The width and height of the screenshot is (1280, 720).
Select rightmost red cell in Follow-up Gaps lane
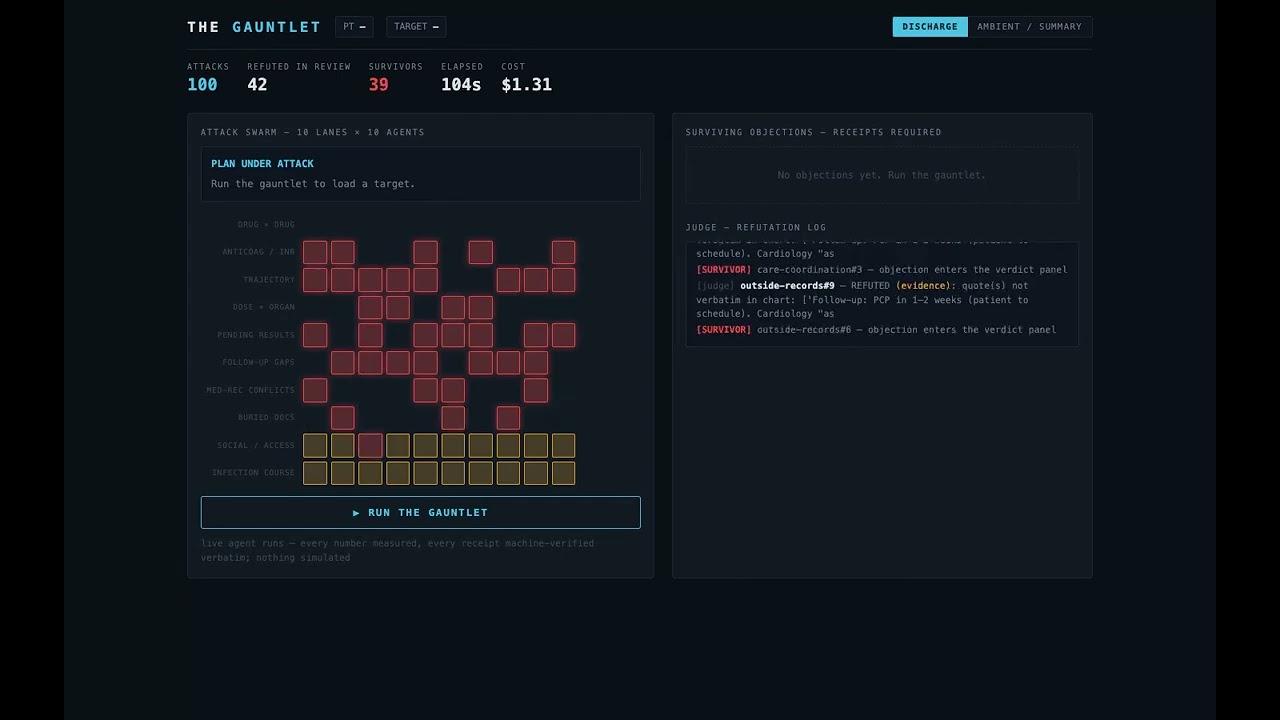[535, 362]
